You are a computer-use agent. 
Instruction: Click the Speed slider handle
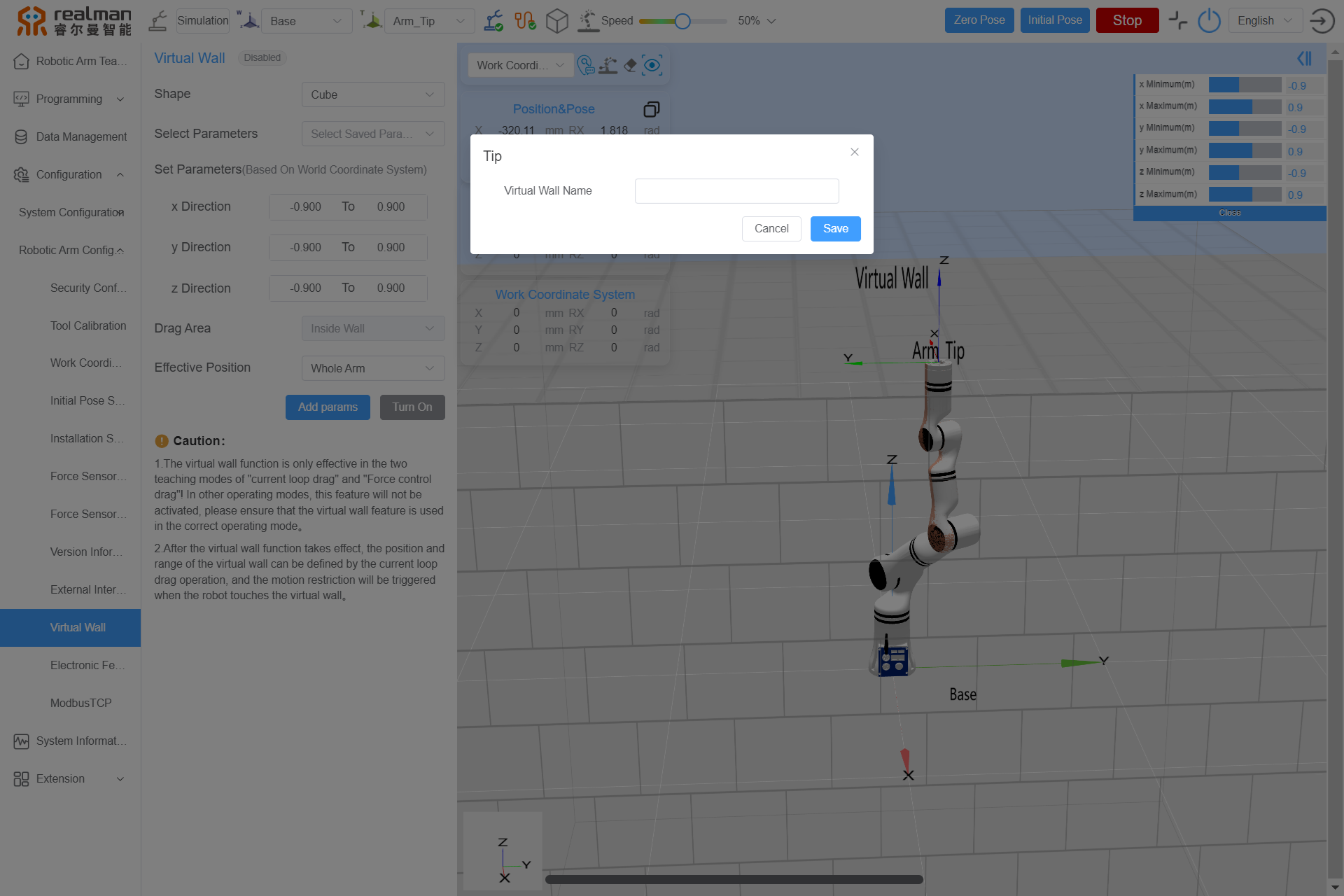pos(682,21)
